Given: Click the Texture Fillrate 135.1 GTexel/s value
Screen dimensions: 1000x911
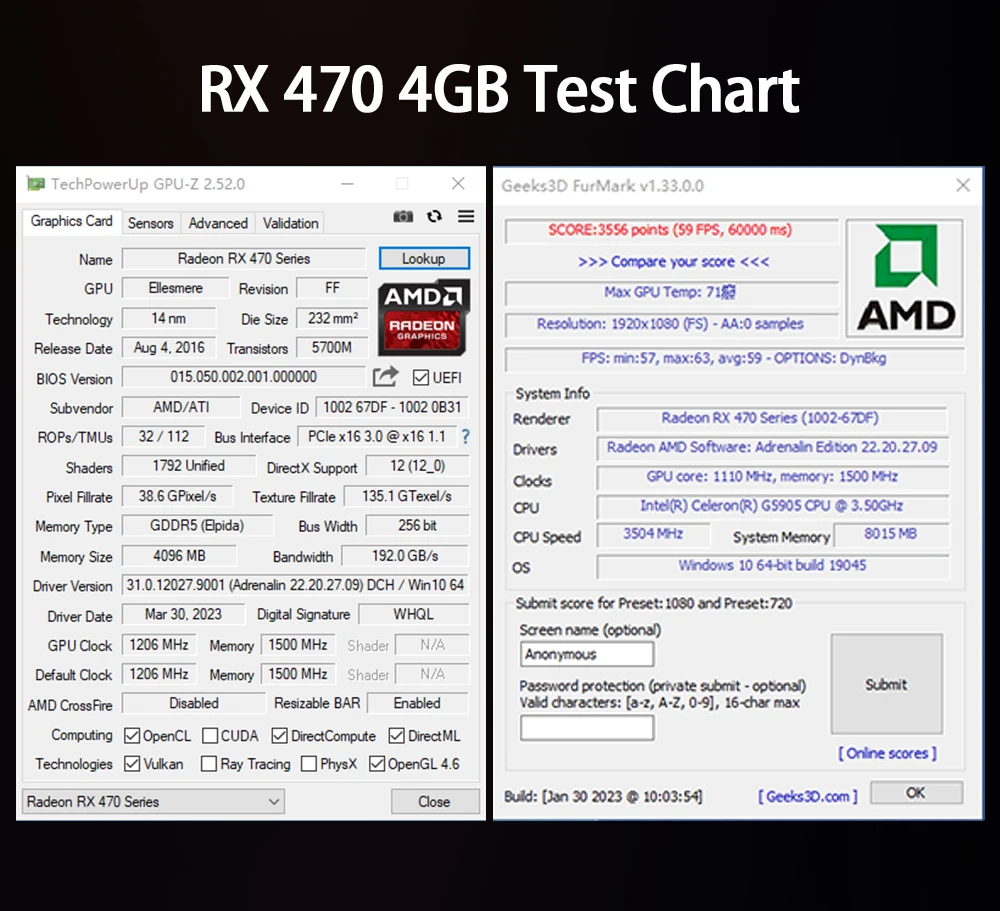Looking at the screenshot, I should [407, 496].
